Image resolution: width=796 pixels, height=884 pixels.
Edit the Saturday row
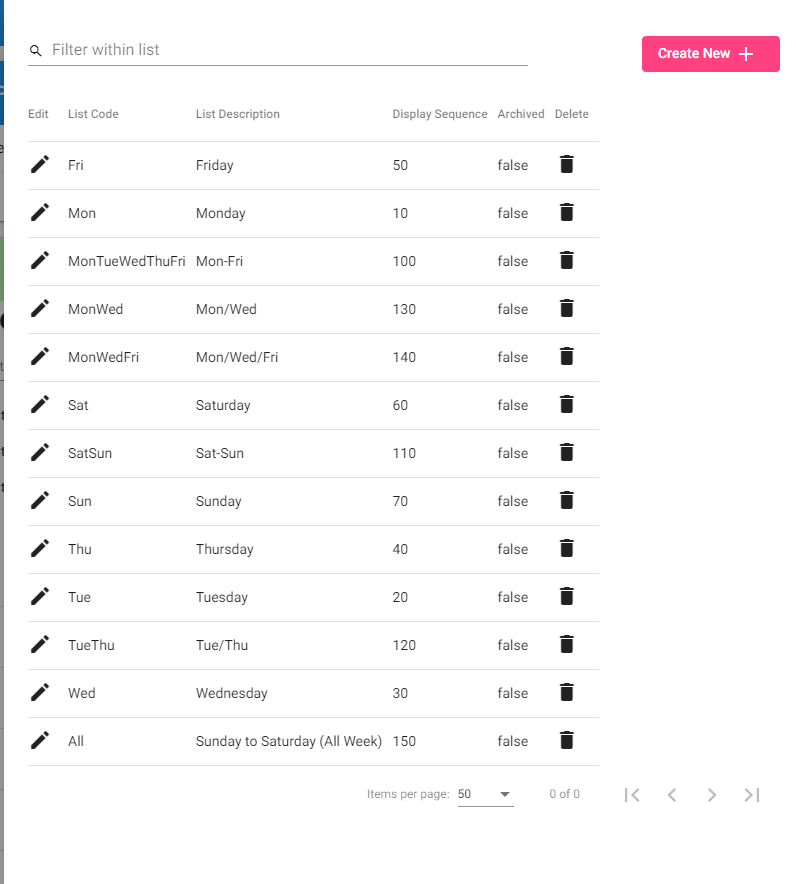click(39, 404)
